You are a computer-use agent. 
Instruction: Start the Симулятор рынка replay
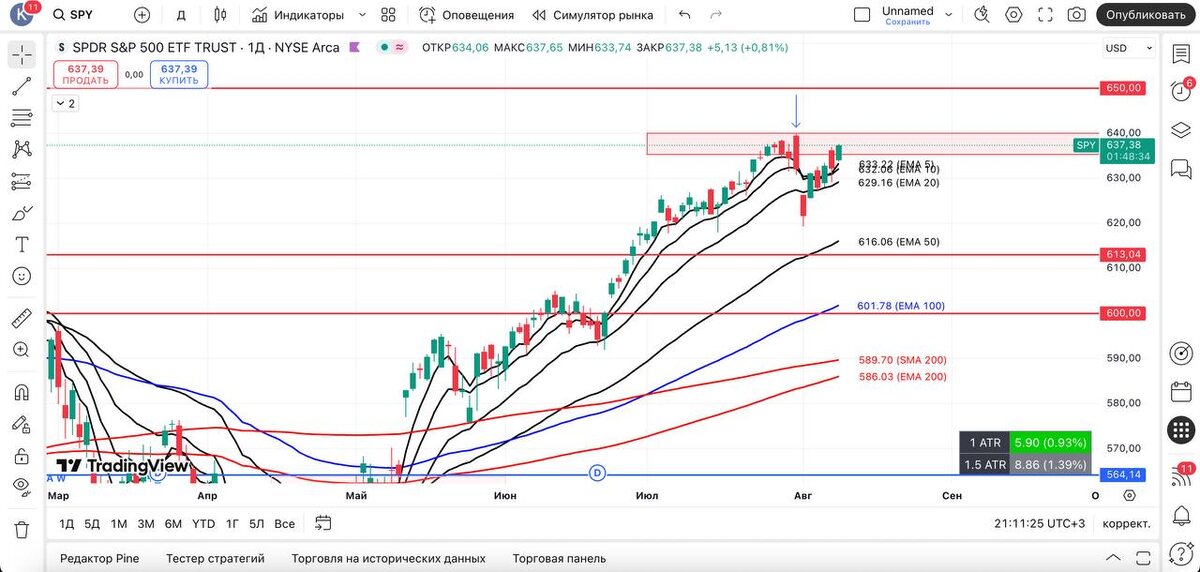[x=592, y=15]
